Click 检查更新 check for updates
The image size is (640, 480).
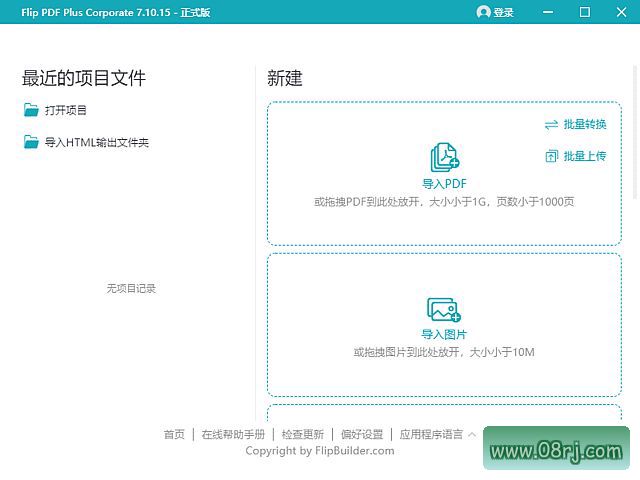(x=303, y=434)
